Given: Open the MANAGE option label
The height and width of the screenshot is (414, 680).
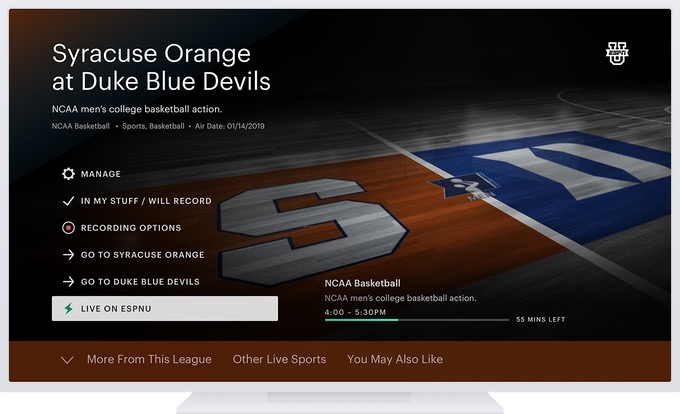Looking at the screenshot, I should pos(101,174).
